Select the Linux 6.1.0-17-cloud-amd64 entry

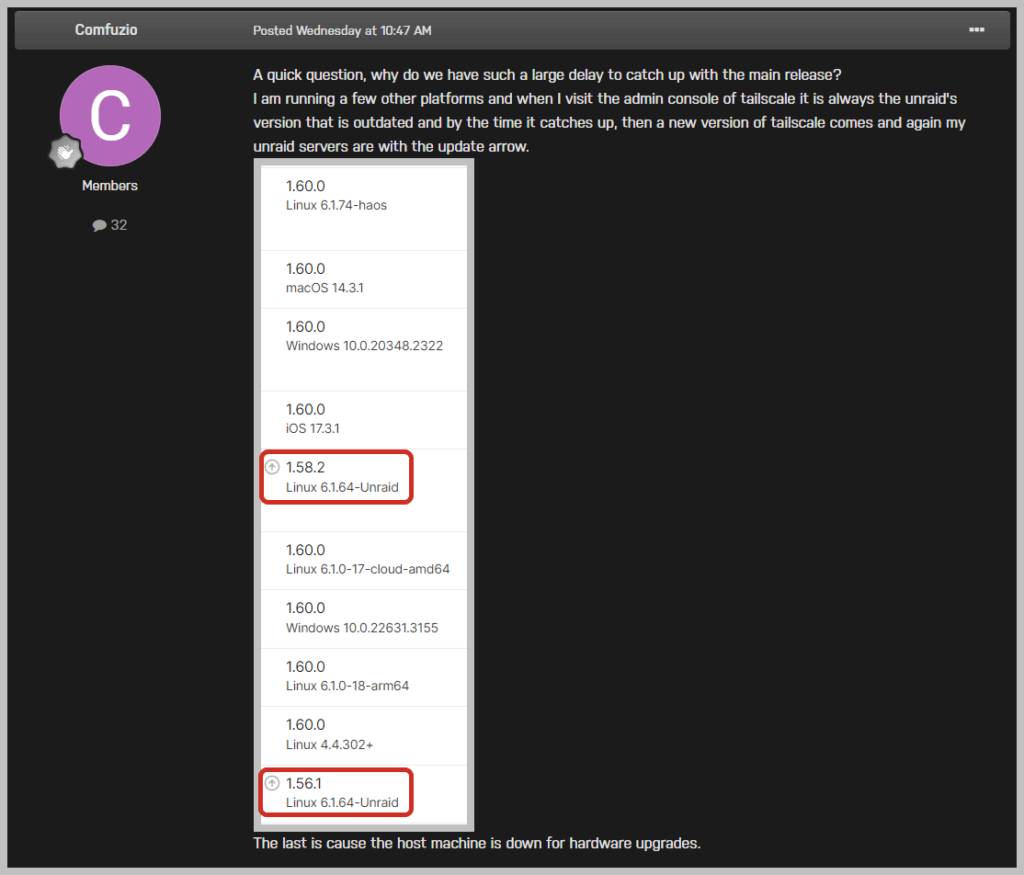point(364,560)
